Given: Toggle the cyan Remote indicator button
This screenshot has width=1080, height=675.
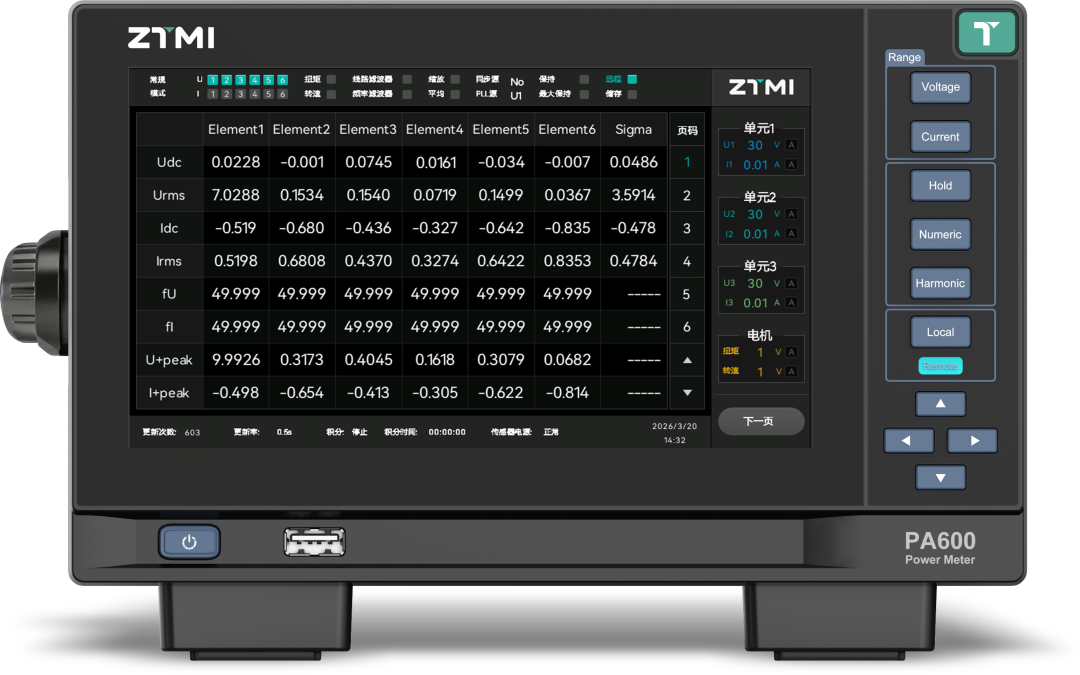Looking at the screenshot, I should pos(940,366).
